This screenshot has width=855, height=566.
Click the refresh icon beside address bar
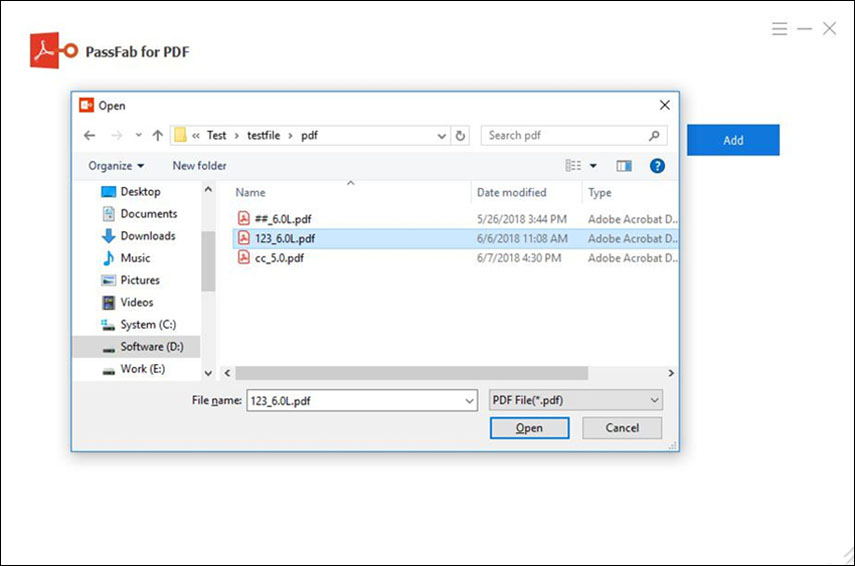(x=460, y=135)
